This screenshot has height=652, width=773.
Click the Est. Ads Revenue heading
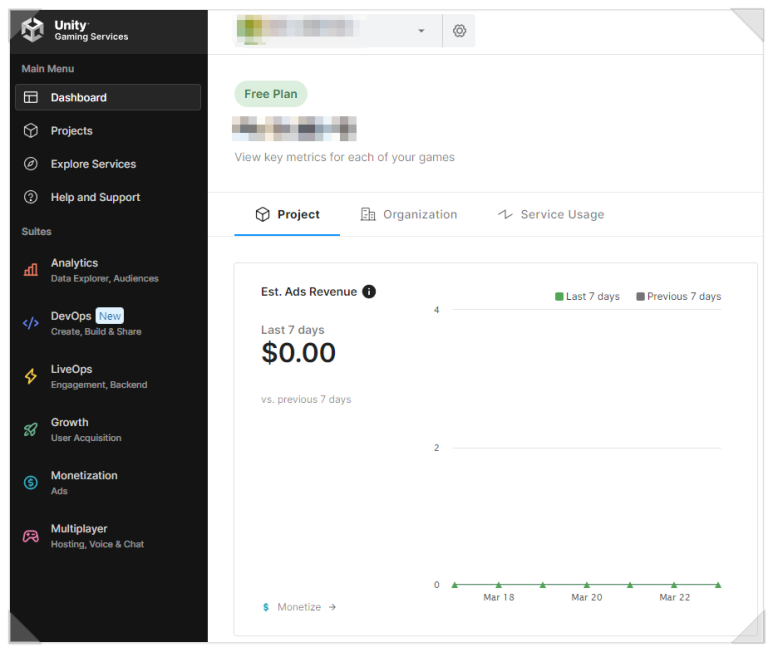click(x=309, y=292)
